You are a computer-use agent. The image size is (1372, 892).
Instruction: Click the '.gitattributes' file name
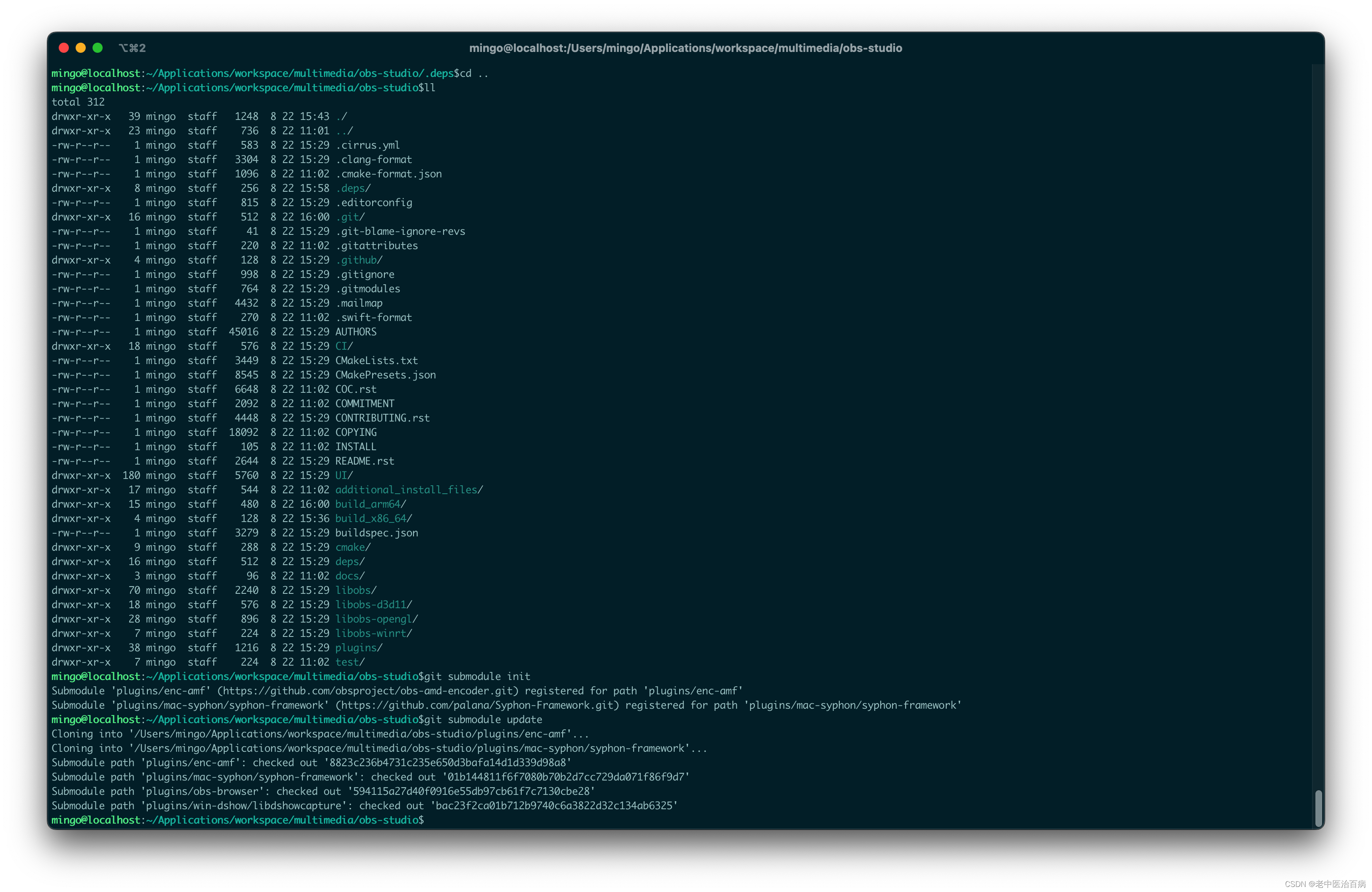[376, 245]
